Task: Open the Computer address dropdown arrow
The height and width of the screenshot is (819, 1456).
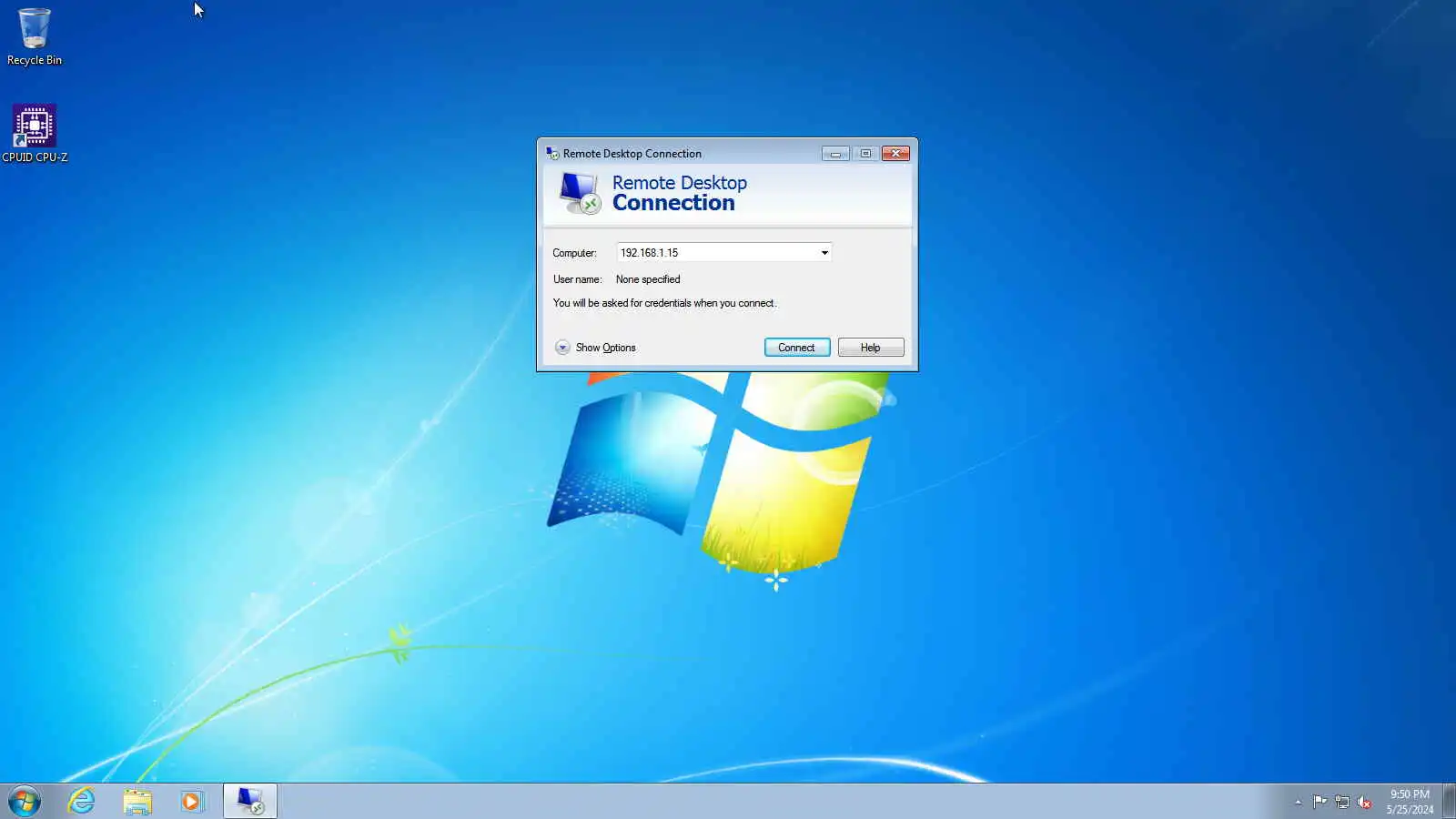Action: click(x=824, y=253)
